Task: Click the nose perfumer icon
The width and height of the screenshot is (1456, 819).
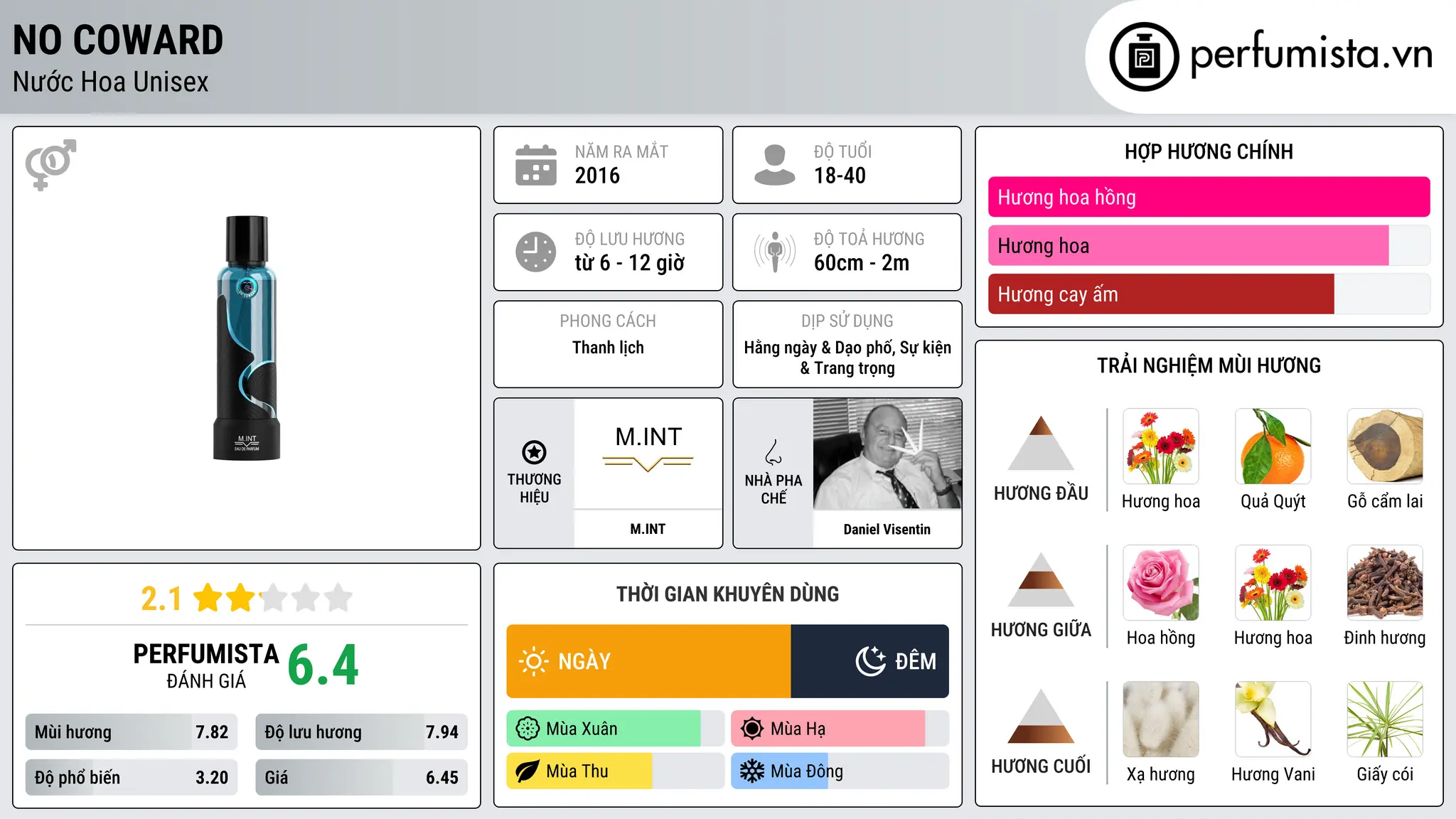Action: pos(773,452)
